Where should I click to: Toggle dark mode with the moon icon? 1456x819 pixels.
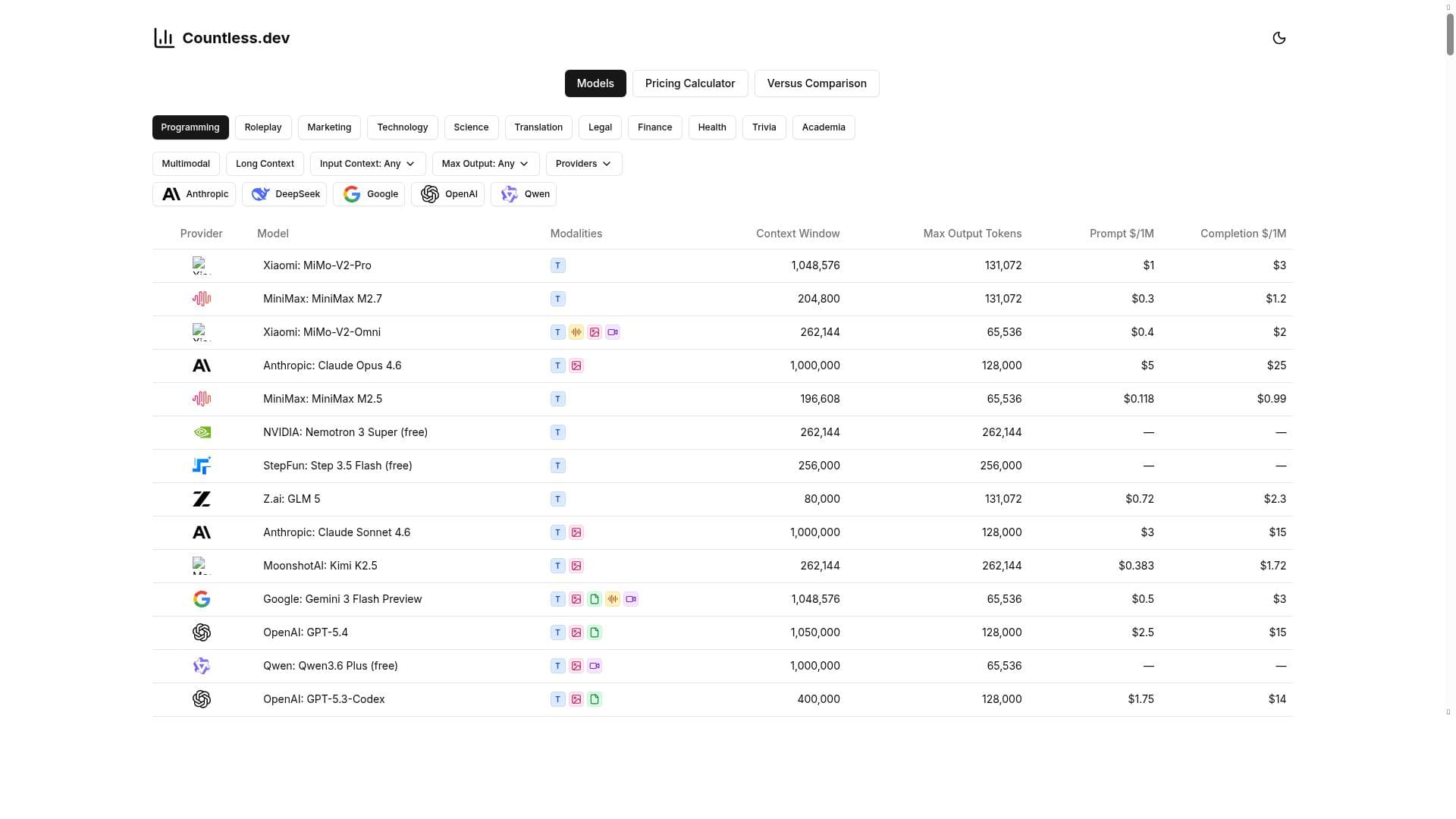1279,38
